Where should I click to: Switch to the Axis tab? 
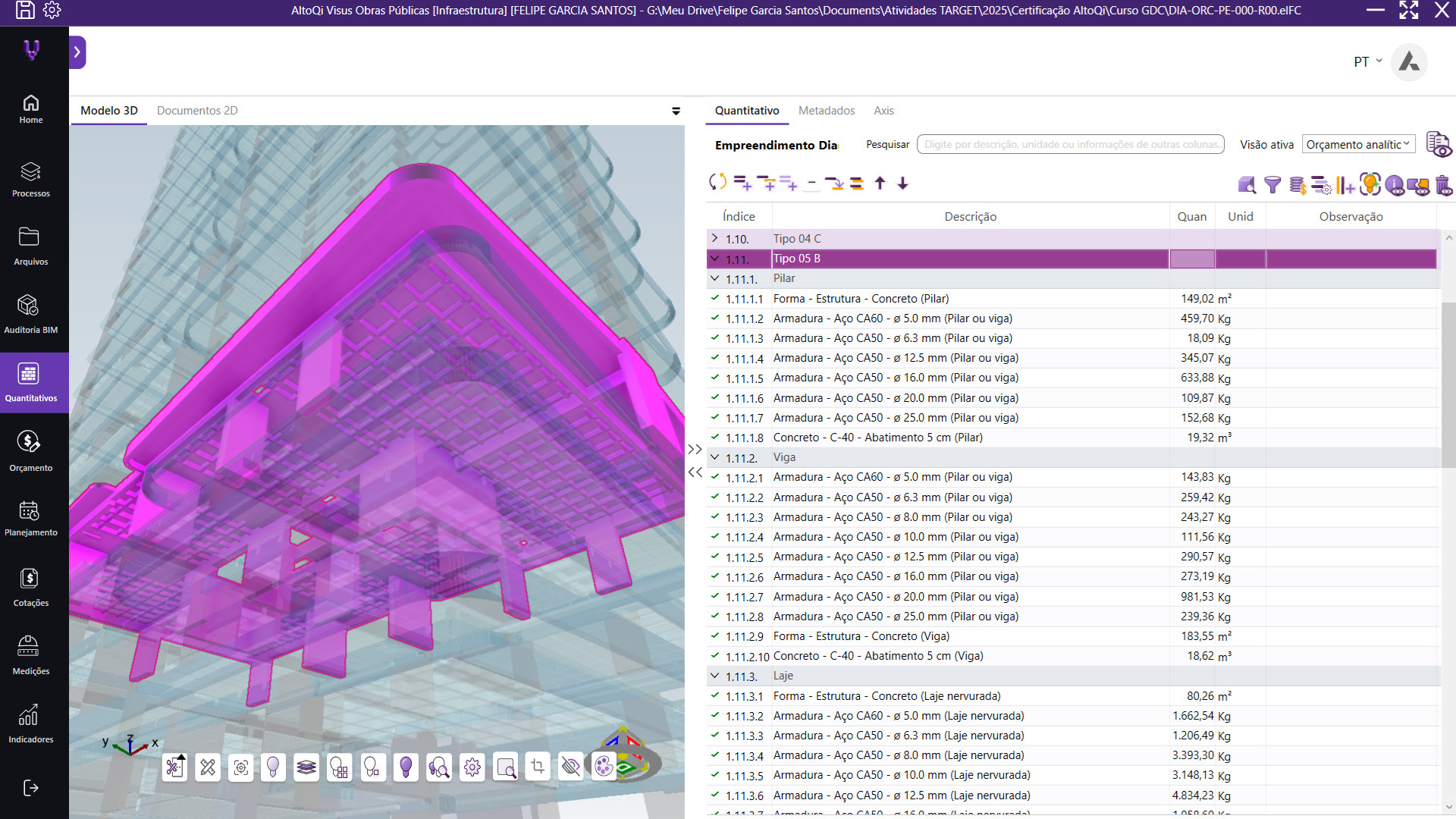(883, 111)
